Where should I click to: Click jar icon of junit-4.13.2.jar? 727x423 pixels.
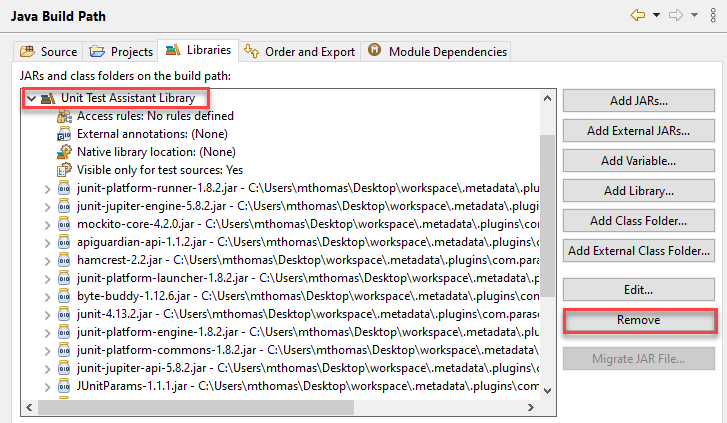pyautogui.click(x=64, y=314)
